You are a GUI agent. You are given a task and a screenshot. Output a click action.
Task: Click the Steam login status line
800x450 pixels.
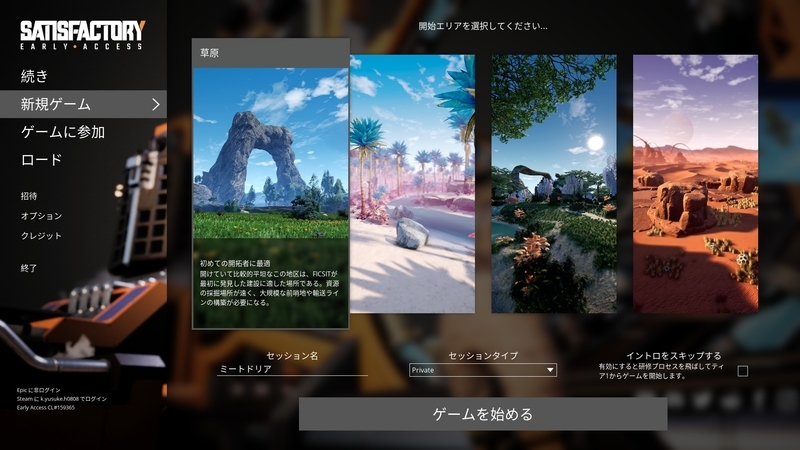62,399
